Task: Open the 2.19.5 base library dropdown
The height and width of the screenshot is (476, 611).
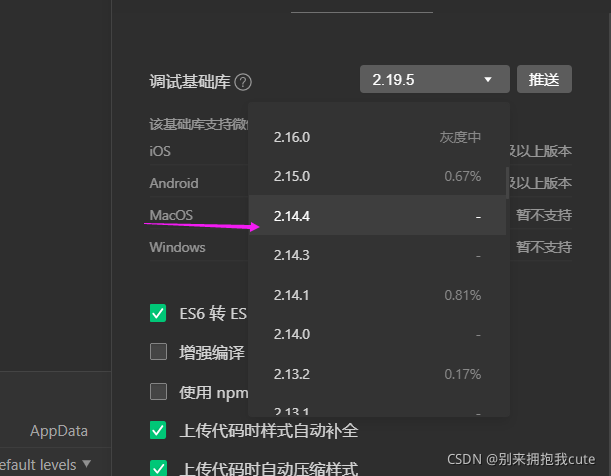Action: point(434,79)
